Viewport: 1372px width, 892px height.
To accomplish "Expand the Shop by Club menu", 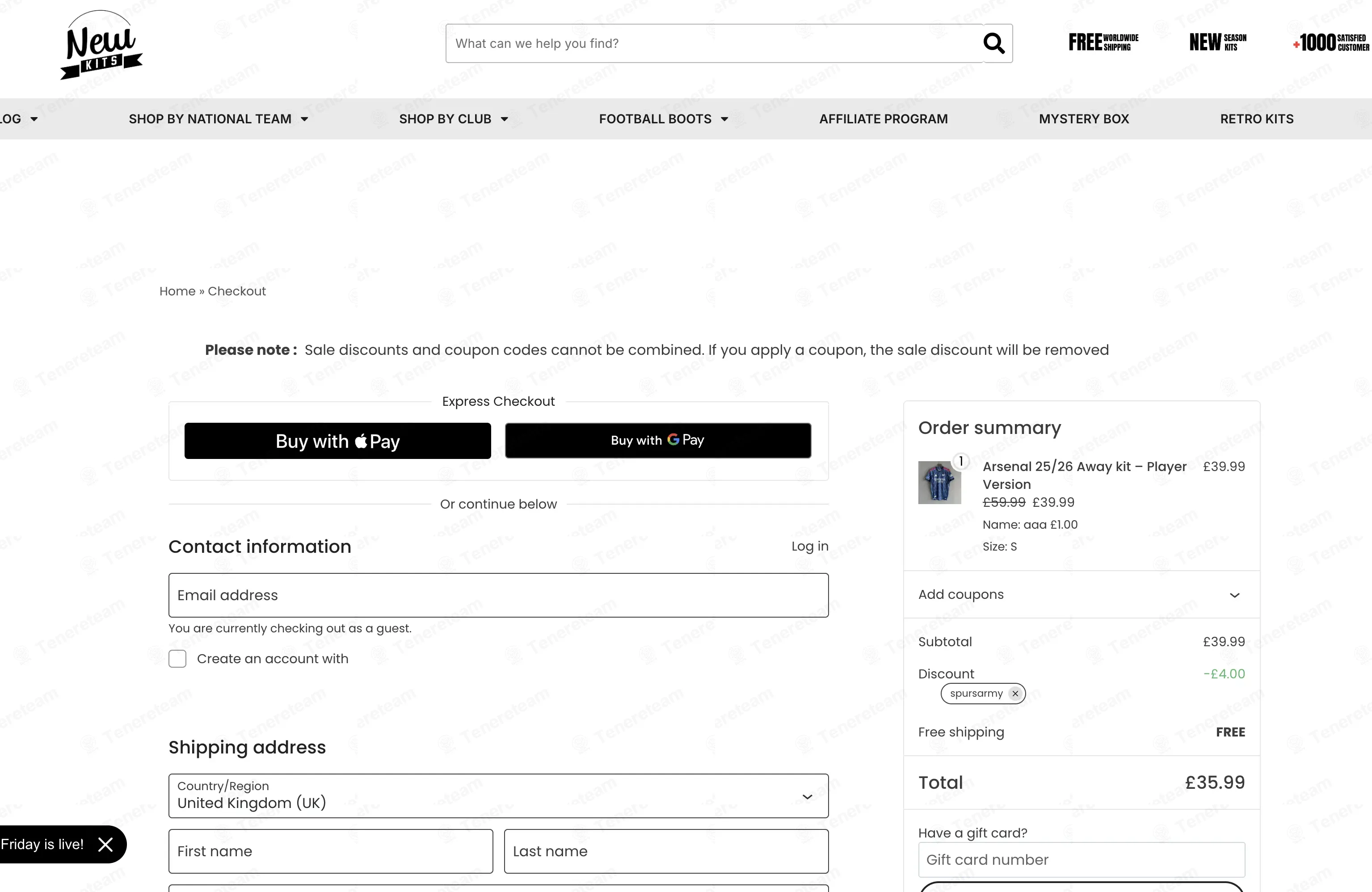I will click(454, 119).
